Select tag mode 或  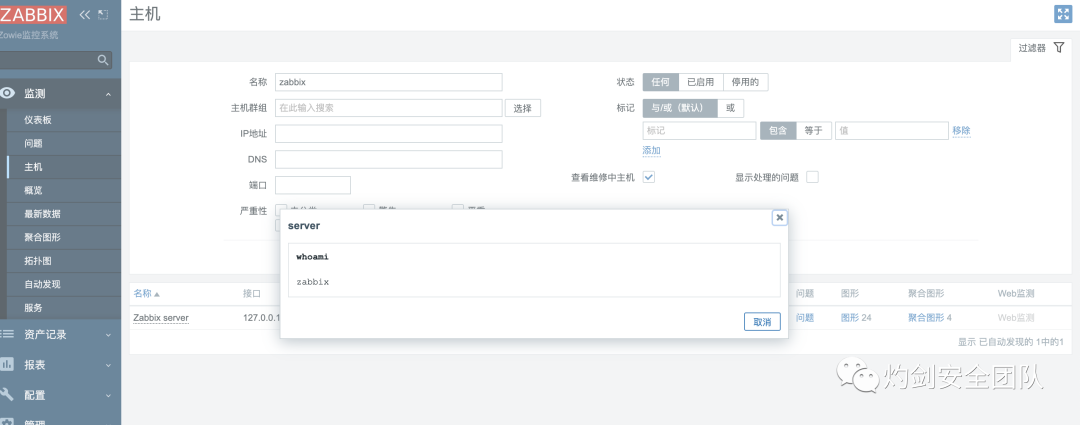click(x=731, y=108)
